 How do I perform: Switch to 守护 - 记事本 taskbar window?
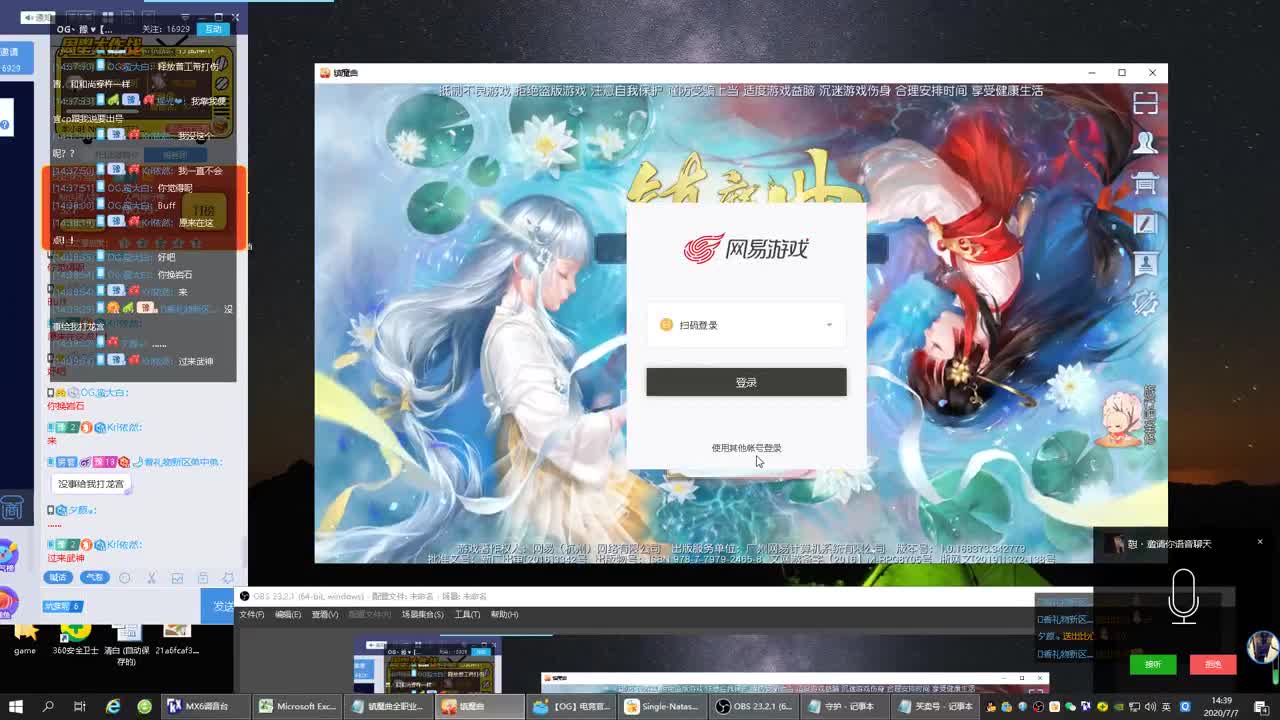847,706
